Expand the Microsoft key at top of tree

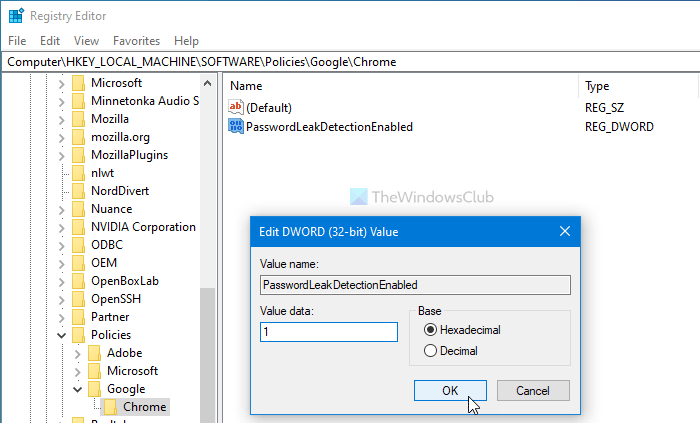coord(62,83)
